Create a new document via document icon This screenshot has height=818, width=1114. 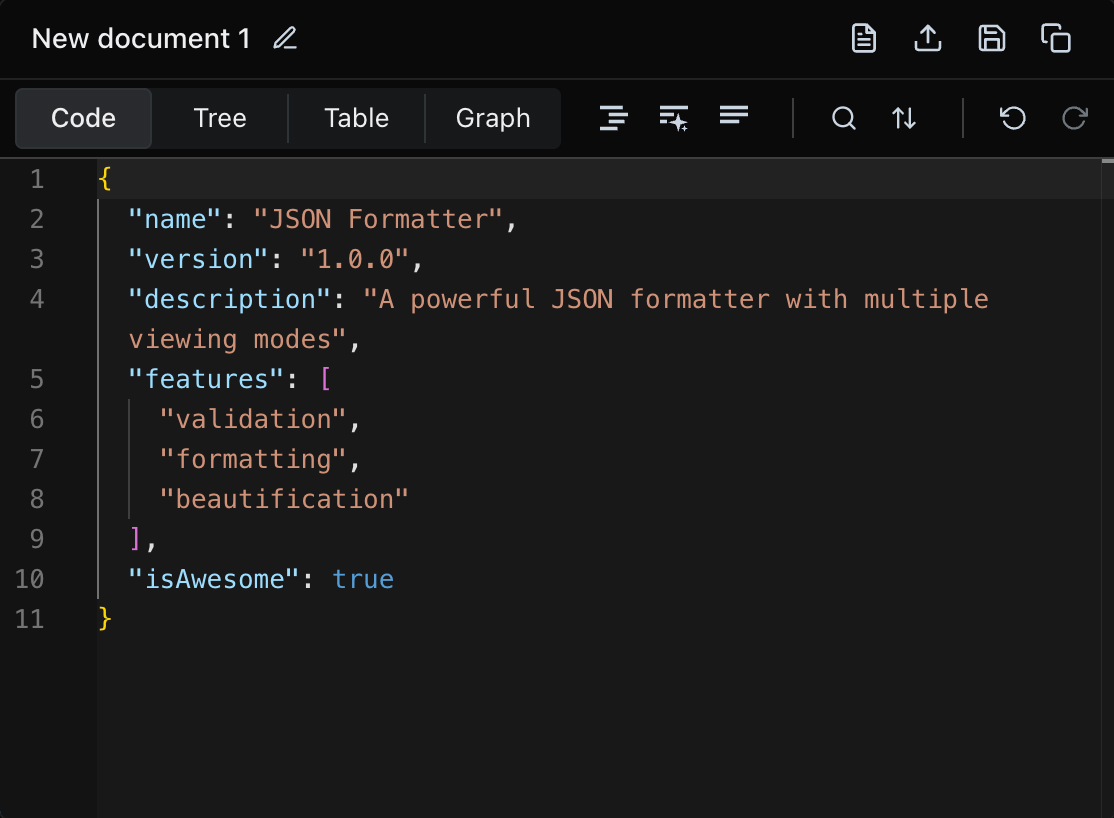point(862,38)
